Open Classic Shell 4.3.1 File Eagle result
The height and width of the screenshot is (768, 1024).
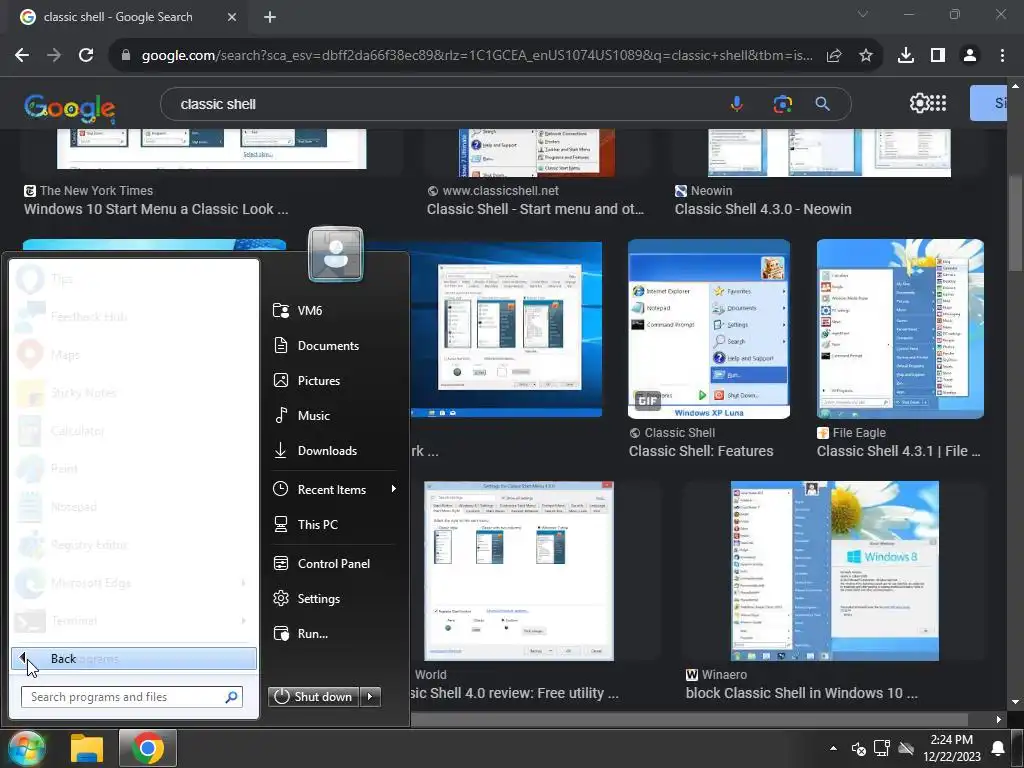point(898,451)
